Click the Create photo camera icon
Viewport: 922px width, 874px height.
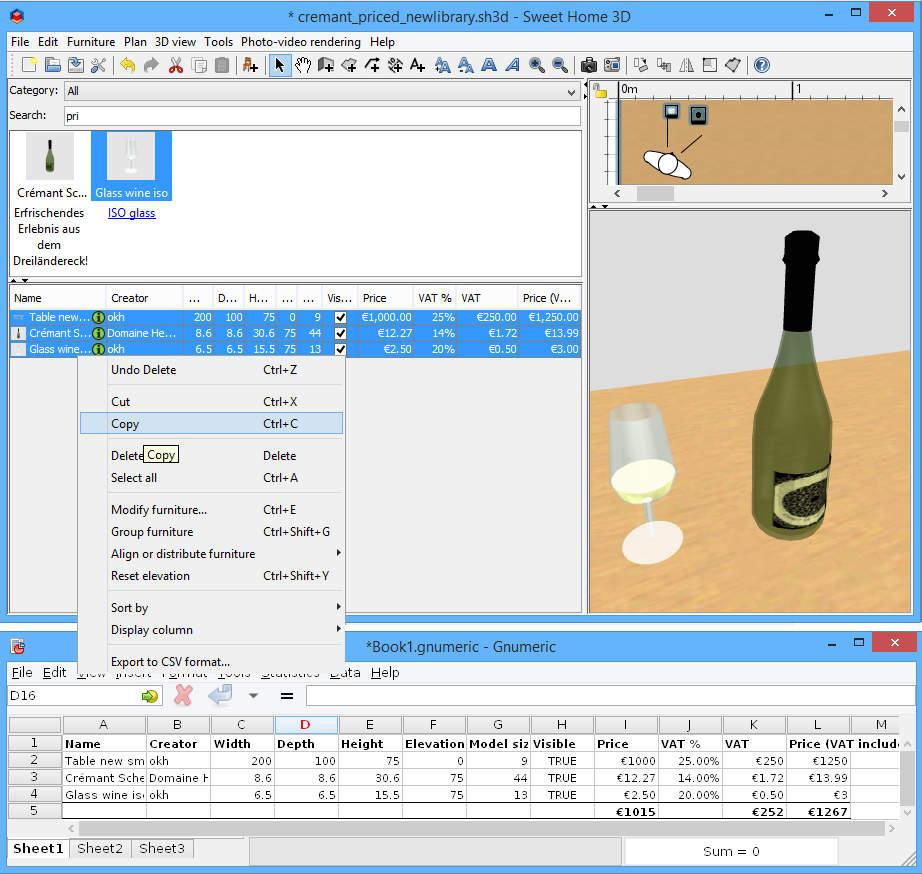[589, 65]
